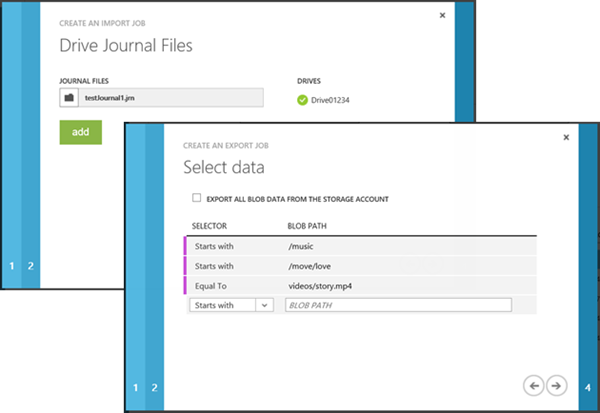Select the /music blob path row
The width and height of the screenshot is (600, 413).
click(x=360, y=245)
